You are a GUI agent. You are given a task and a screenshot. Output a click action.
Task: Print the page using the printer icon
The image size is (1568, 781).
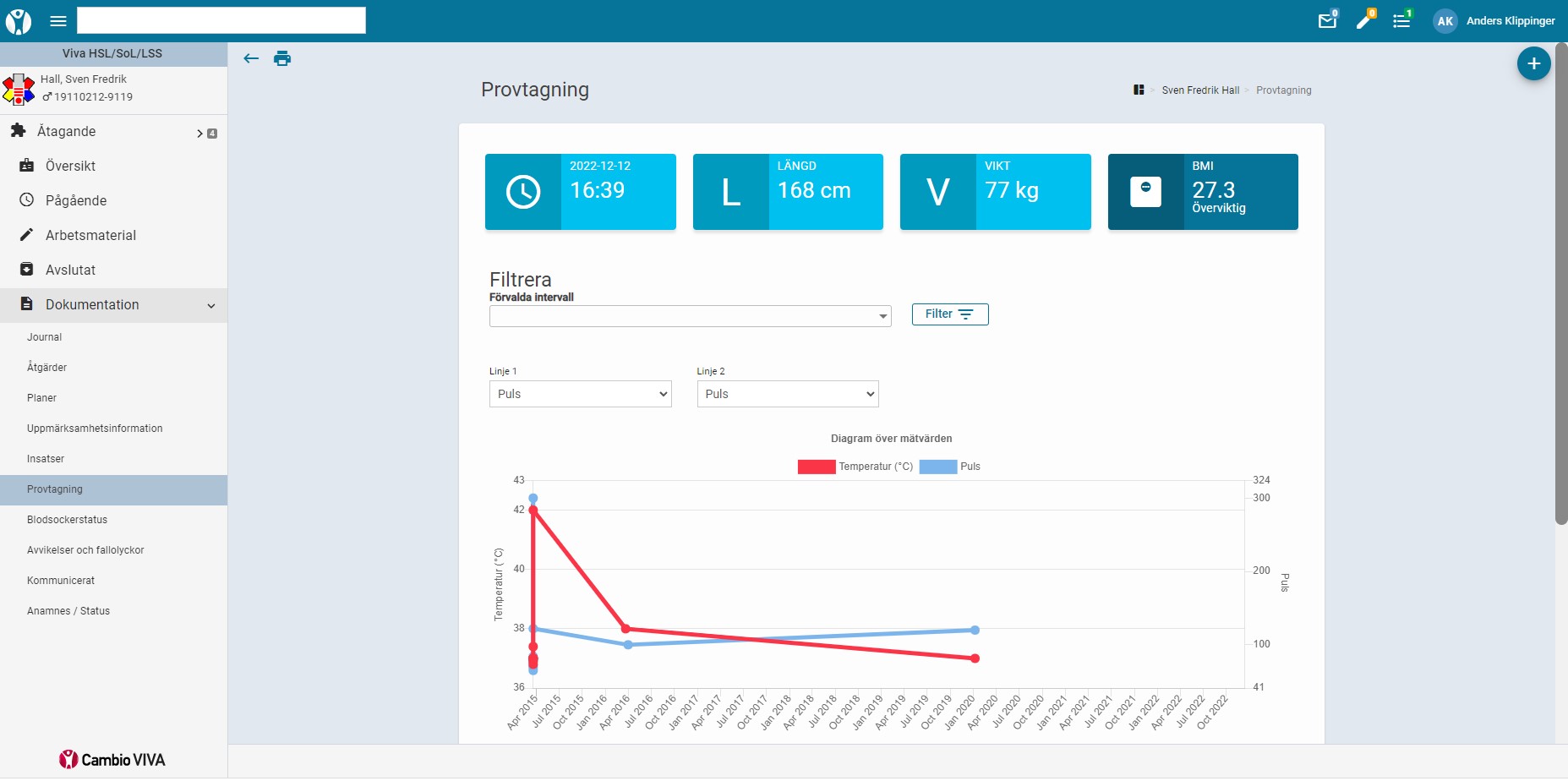tap(282, 58)
